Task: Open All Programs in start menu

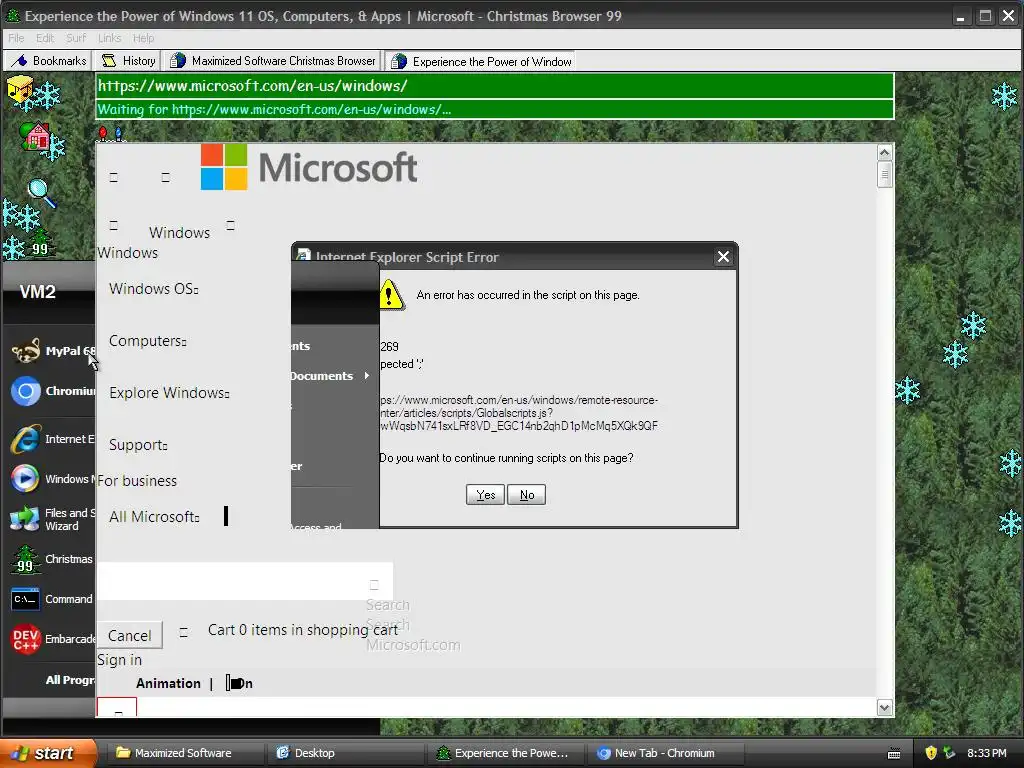Action: tap(69, 680)
